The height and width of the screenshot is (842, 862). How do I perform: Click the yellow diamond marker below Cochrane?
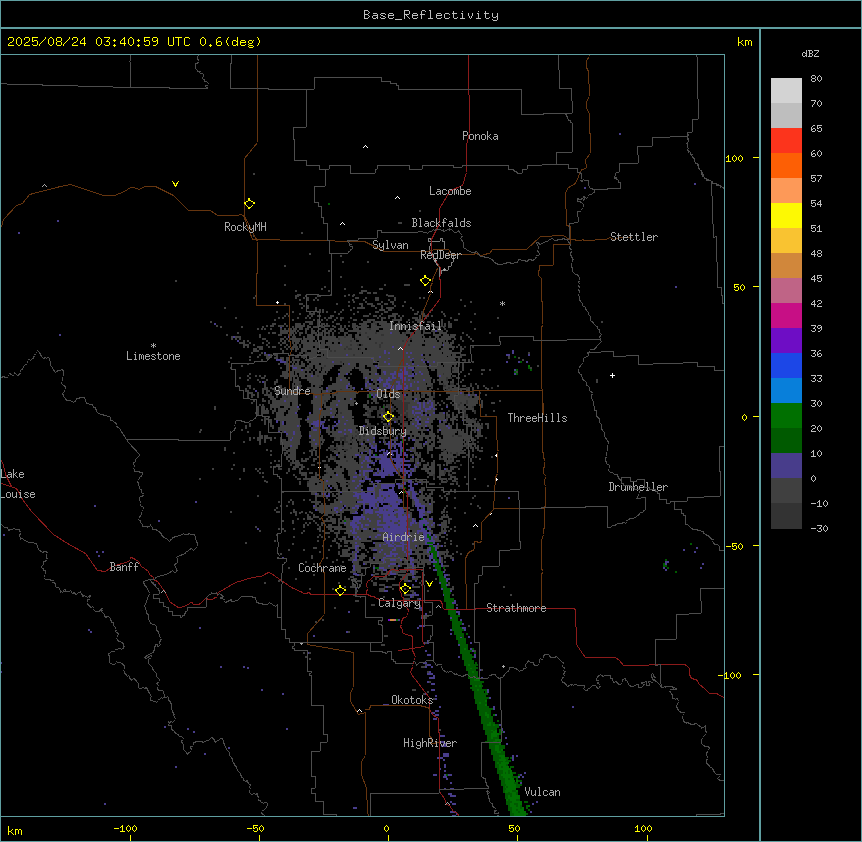(x=340, y=590)
